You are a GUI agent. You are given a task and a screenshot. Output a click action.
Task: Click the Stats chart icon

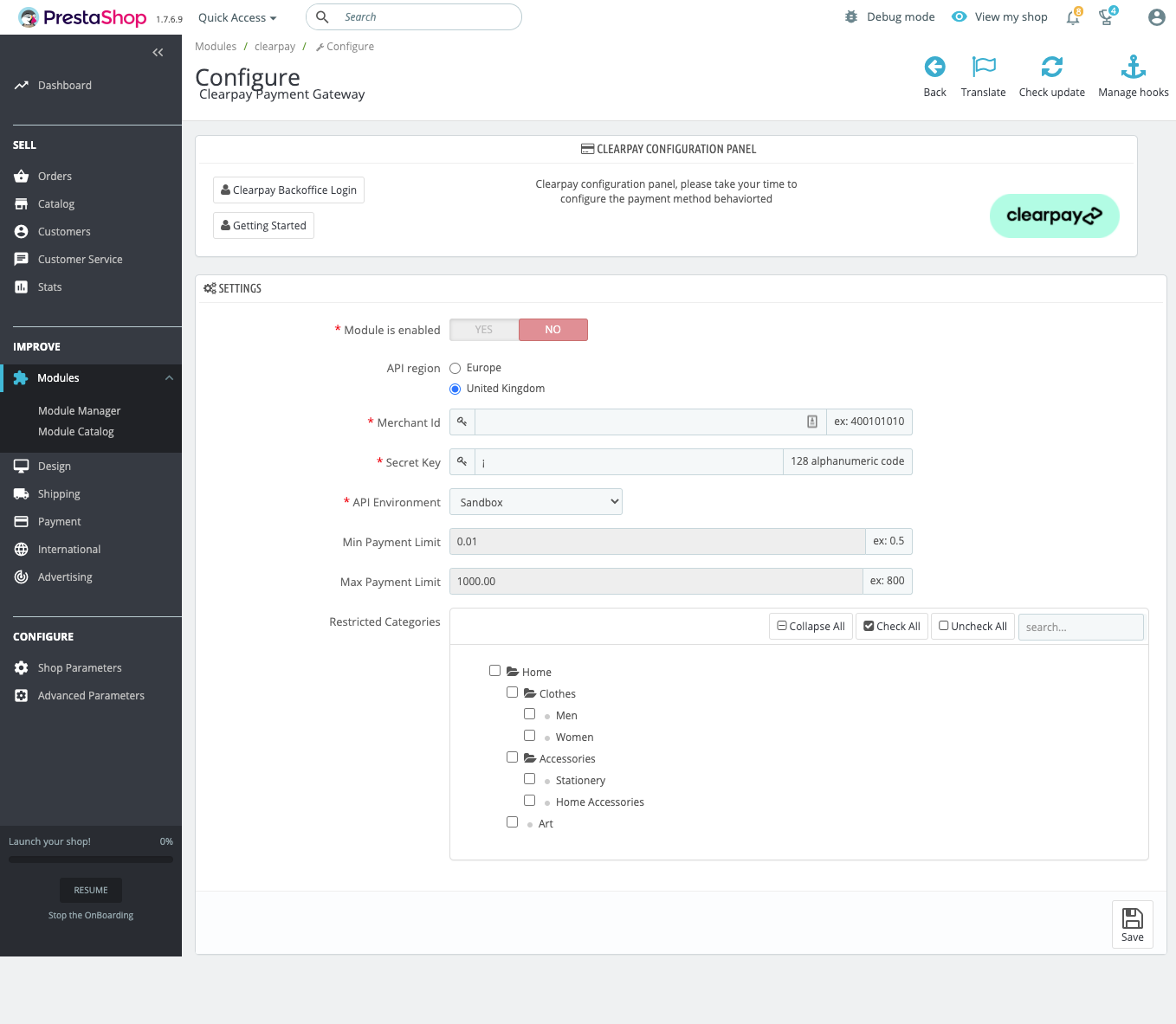tap(22, 287)
